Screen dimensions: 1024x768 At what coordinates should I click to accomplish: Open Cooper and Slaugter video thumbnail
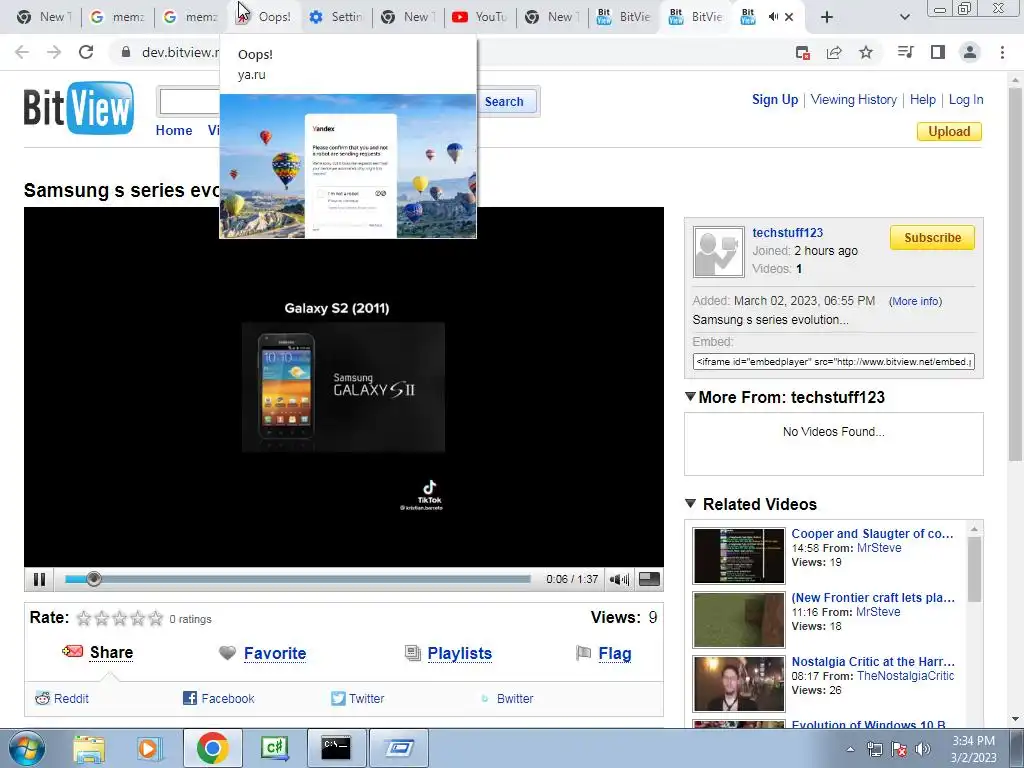739,556
